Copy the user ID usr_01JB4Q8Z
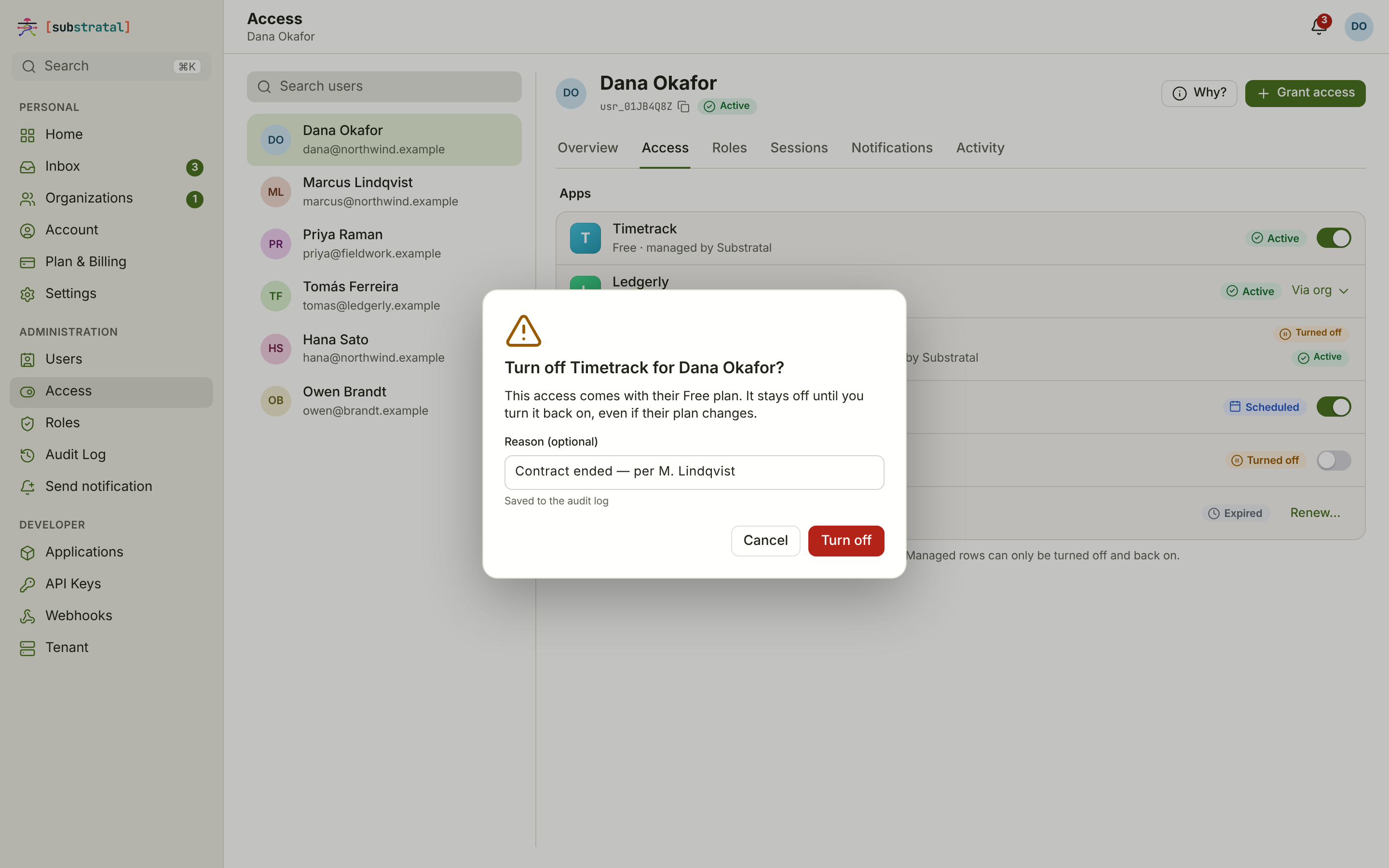Image resolution: width=1389 pixels, height=868 pixels. click(x=683, y=107)
